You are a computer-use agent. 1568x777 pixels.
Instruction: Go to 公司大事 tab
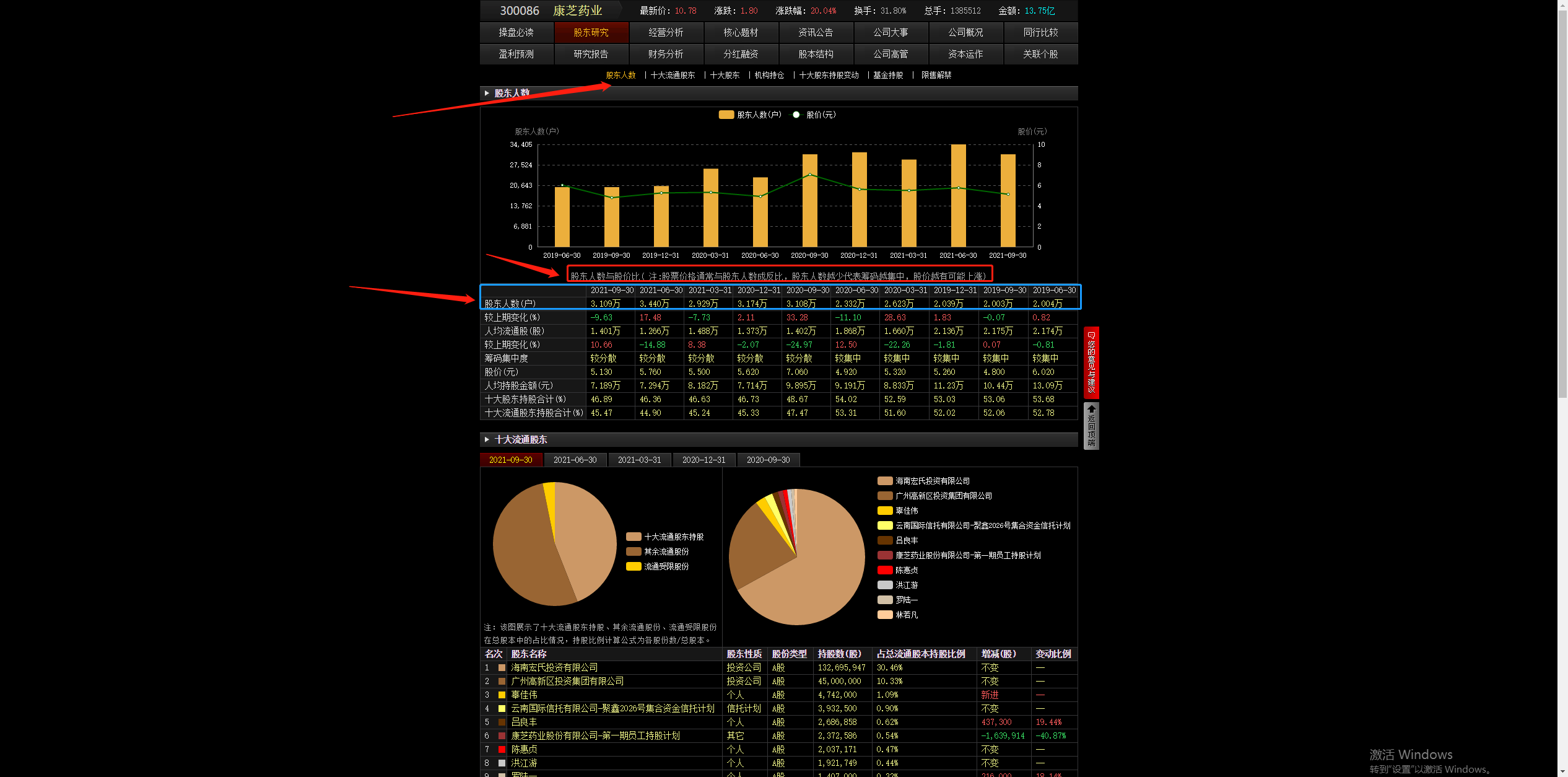891,32
